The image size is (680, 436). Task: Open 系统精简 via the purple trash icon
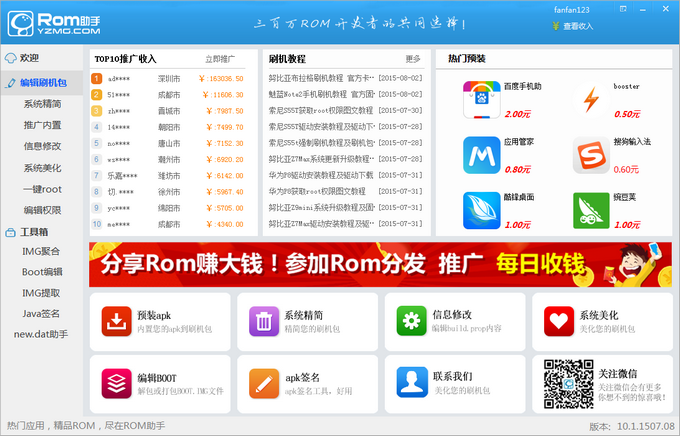265,321
